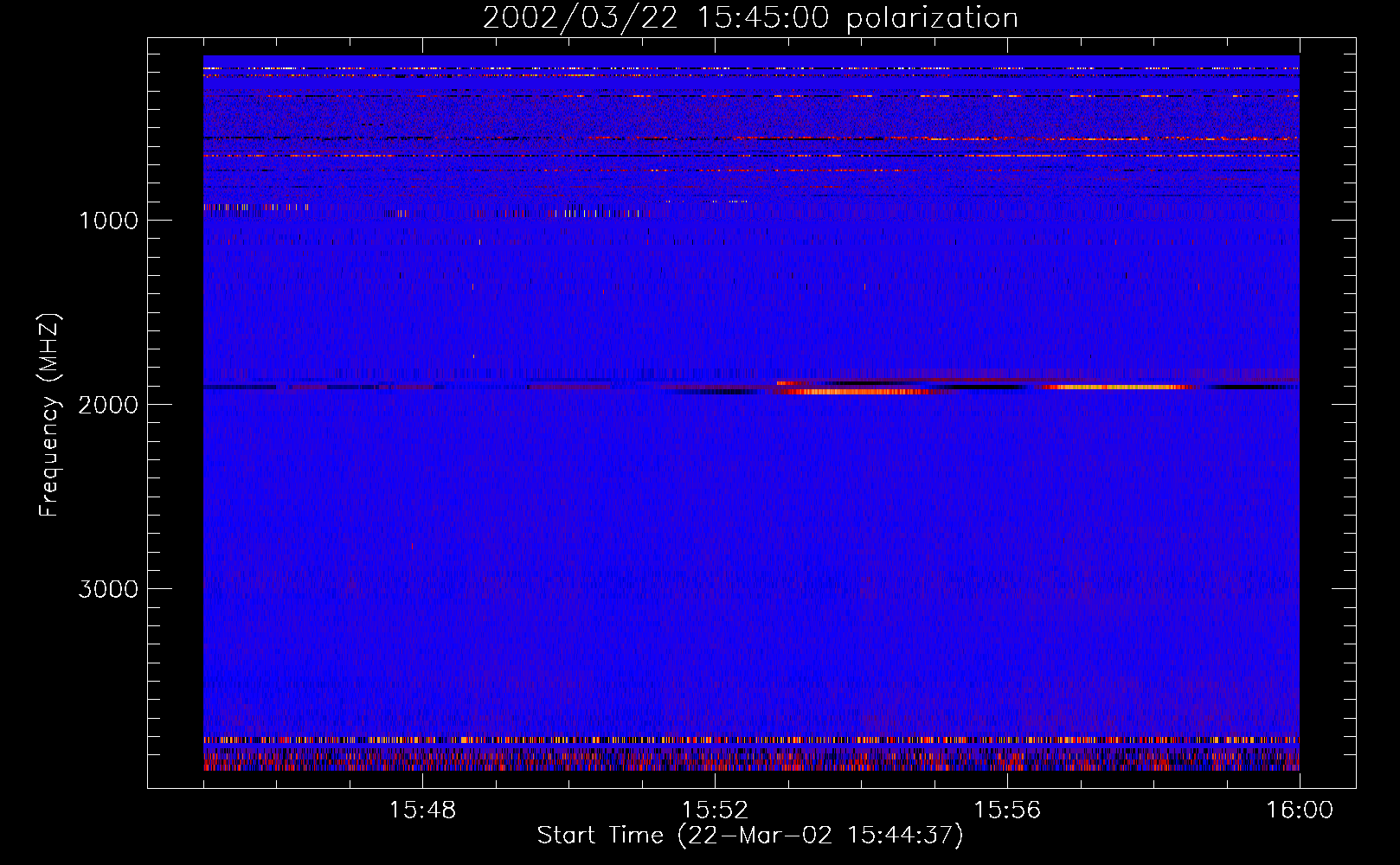
Task: Click the 15:56 time tick label
Action: tap(1007, 811)
